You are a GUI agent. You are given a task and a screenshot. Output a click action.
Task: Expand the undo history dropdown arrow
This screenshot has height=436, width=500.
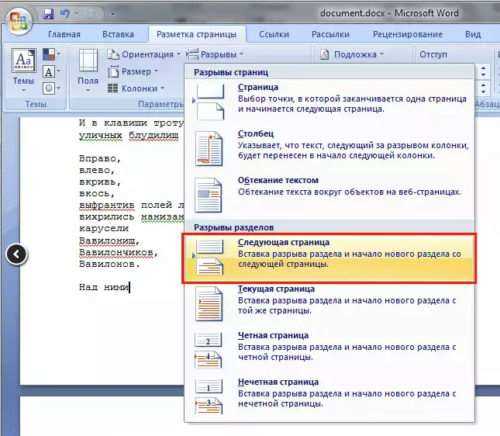(76, 14)
